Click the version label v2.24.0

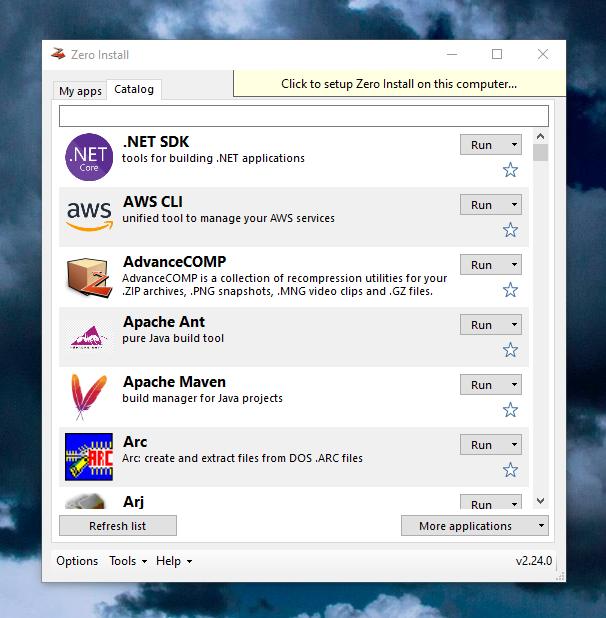(x=534, y=561)
